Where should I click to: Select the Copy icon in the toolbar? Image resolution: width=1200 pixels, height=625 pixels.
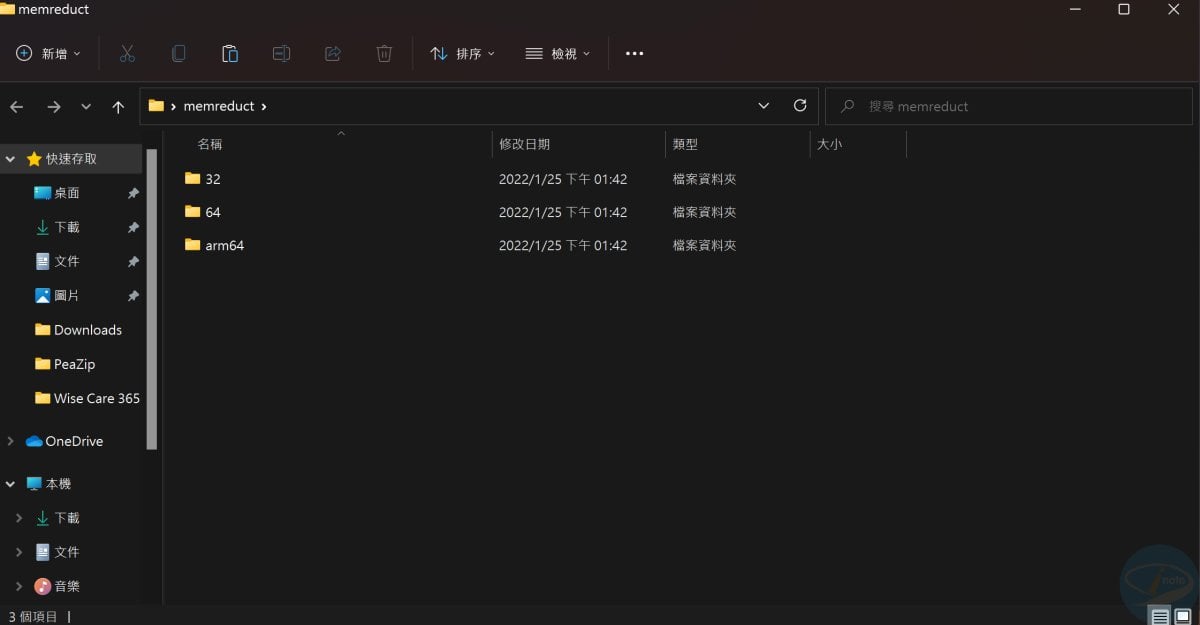click(178, 53)
